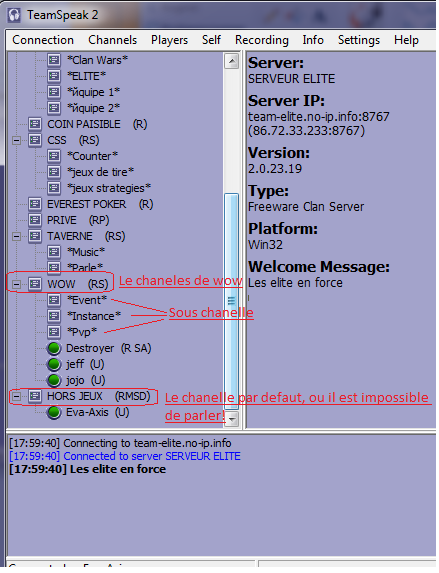The image size is (439, 573).
Task: Click the channel icon beside *Counter*
Action: click(54, 156)
